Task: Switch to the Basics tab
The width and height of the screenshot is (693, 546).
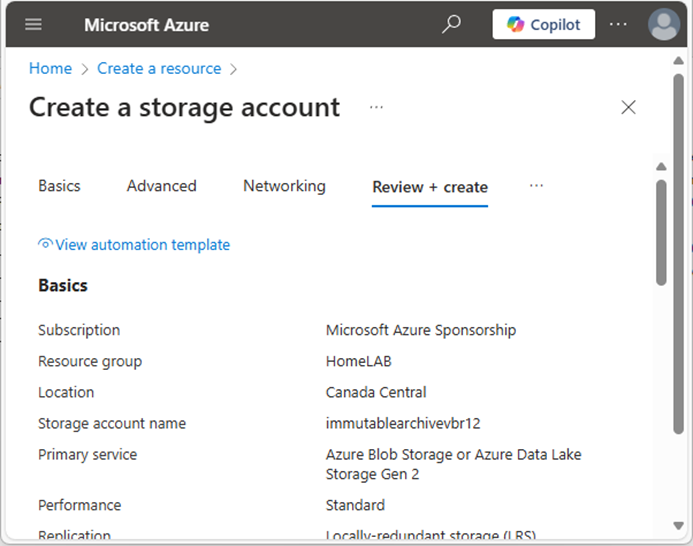Action: click(x=59, y=186)
